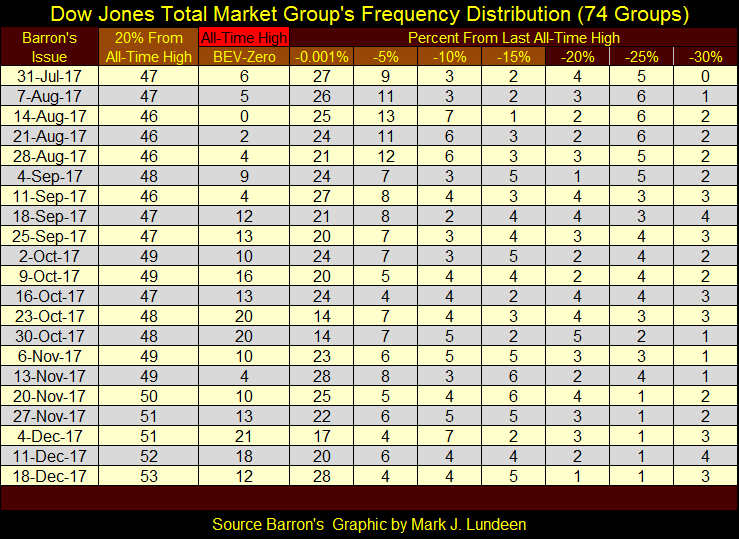739x539 pixels.
Task: Select the 4-Sep-17 date cell
Action: (x=50, y=175)
